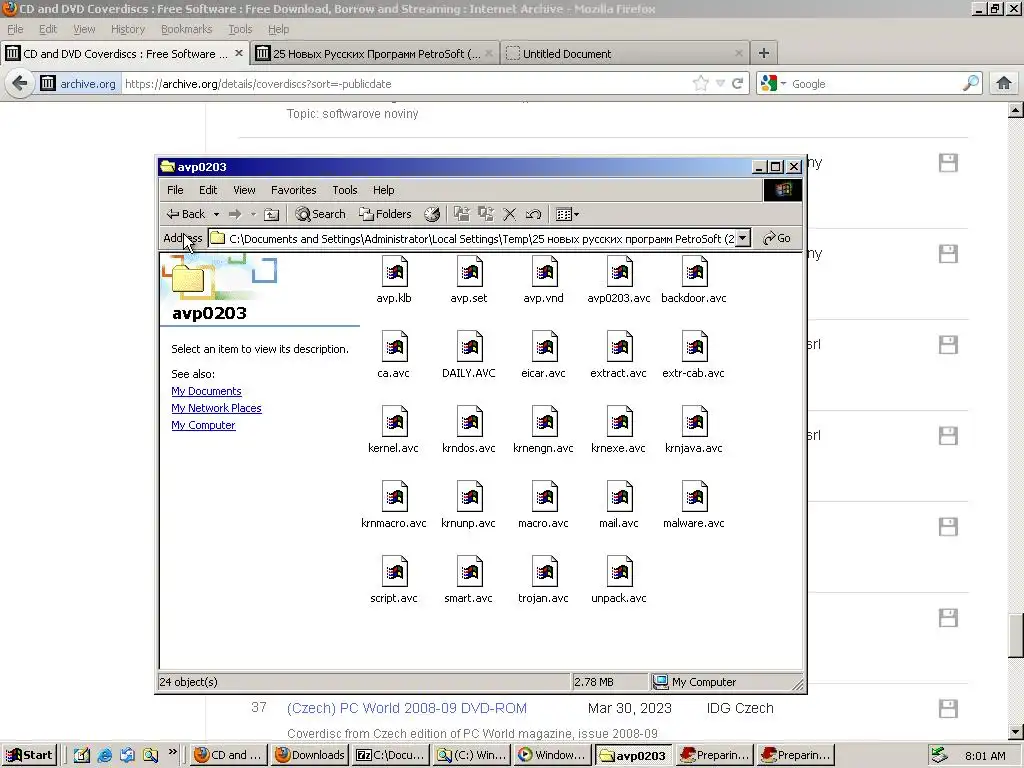Click the Delete toolbar icon
Viewport: 1024px width, 768px height.
pos(509,214)
